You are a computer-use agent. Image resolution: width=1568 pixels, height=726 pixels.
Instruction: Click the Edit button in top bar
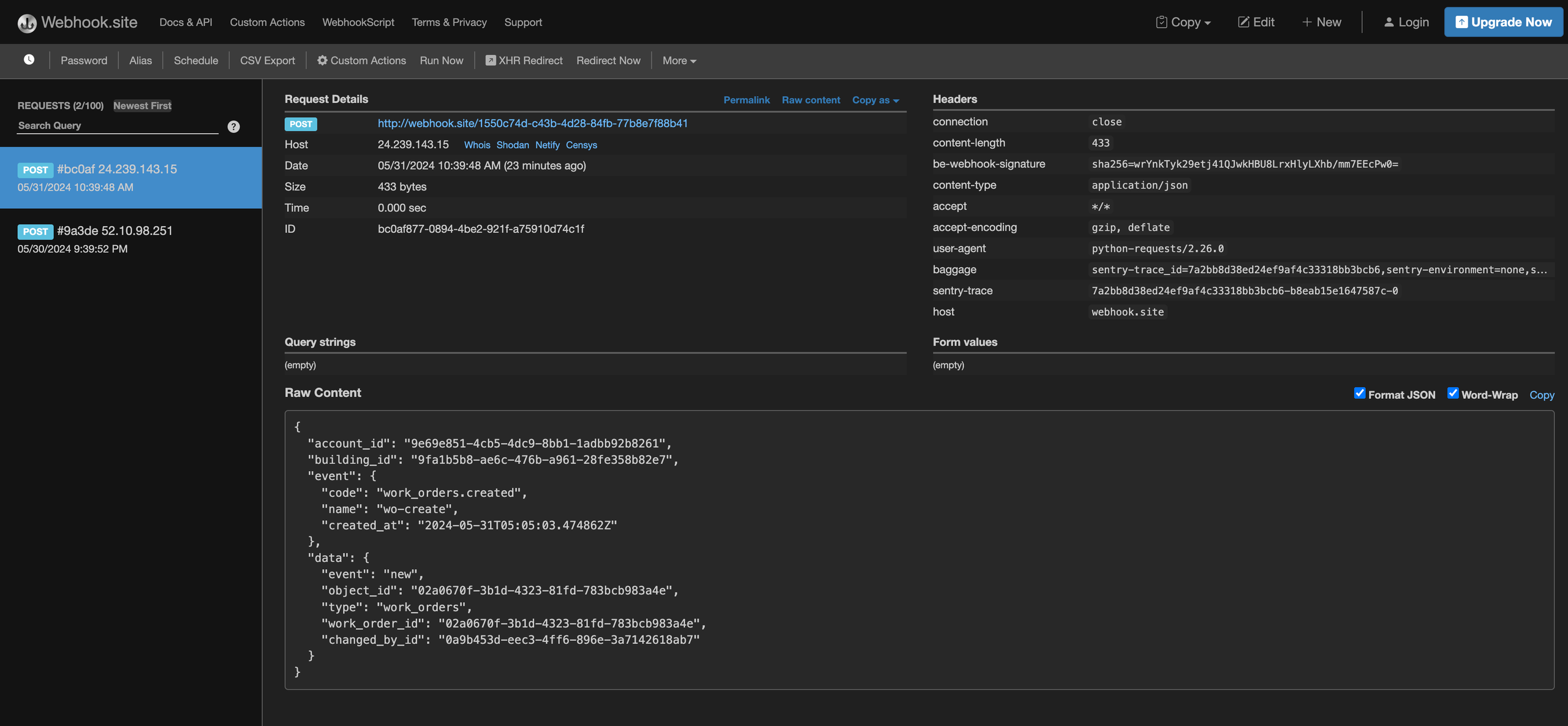[1256, 22]
